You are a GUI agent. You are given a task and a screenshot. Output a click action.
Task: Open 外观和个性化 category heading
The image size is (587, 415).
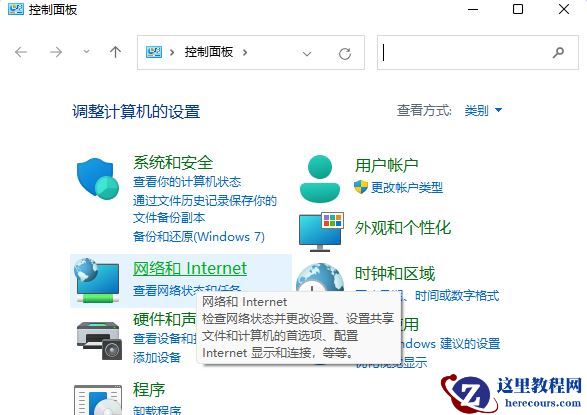point(403,228)
